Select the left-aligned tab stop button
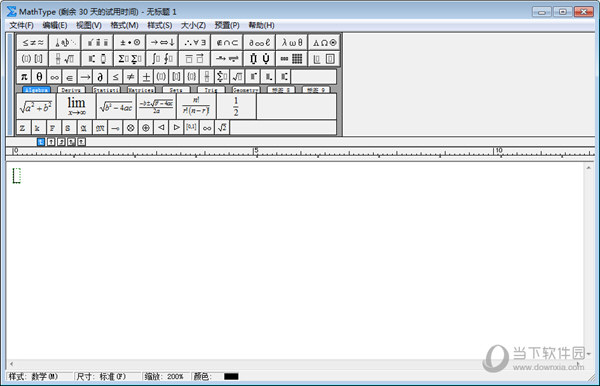Image resolution: width=600 pixels, height=386 pixels. point(41,142)
